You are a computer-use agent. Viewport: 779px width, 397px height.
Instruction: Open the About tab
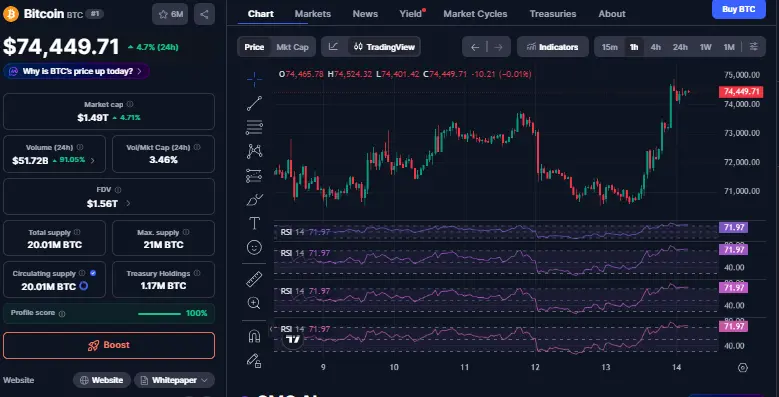tap(612, 14)
